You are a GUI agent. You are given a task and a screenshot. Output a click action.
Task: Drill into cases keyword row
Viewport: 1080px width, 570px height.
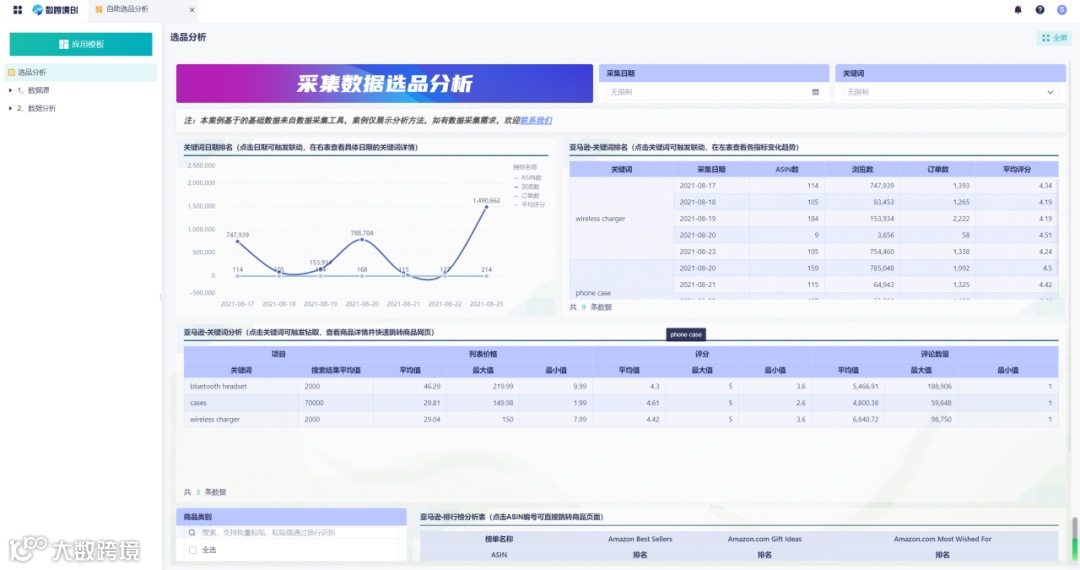pyautogui.click(x=198, y=403)
